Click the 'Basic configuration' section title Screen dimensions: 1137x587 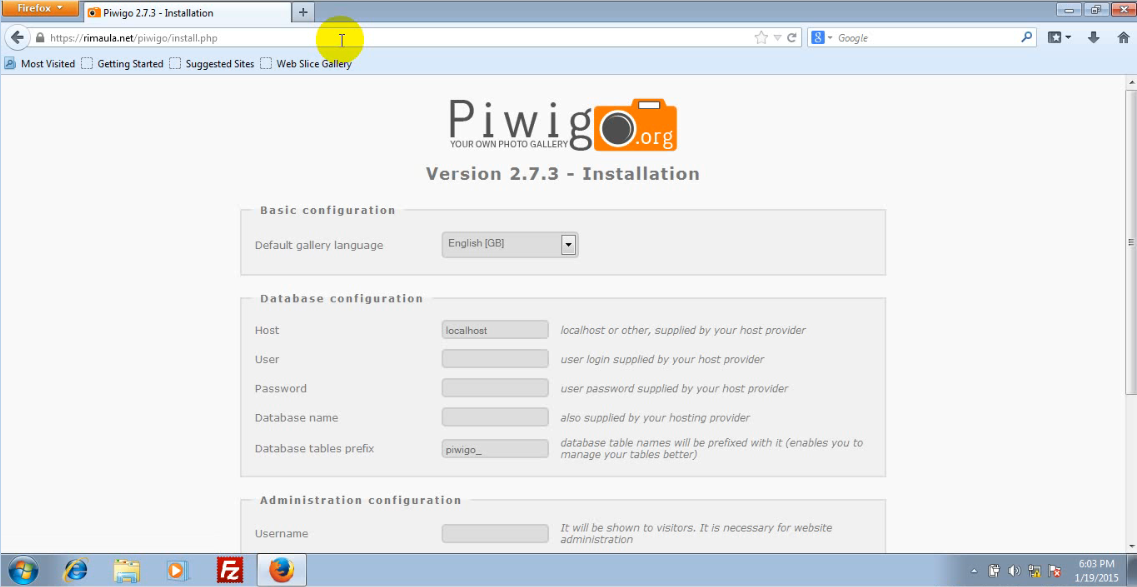(x=328, y=210)
